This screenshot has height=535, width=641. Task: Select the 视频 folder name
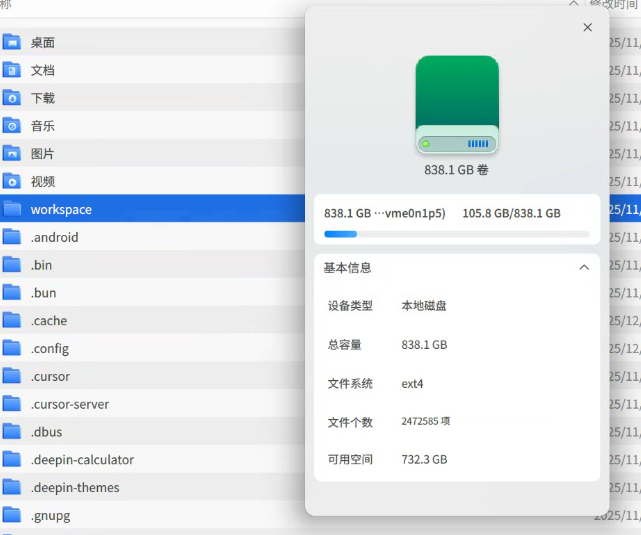pyautogui.click(x=43, y=181)
